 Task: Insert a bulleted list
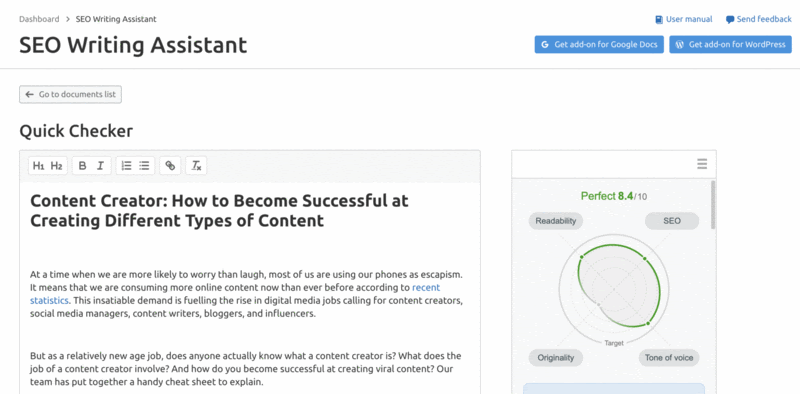point(144,166)
